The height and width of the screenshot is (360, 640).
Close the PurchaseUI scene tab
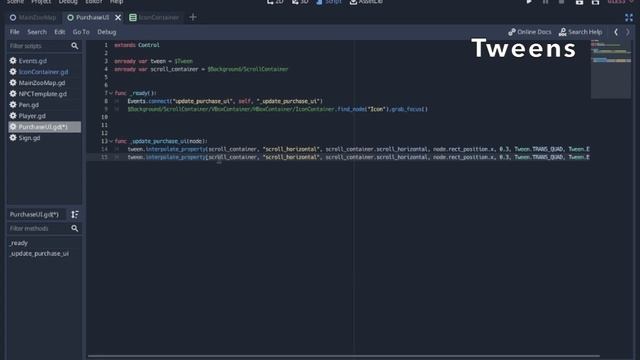point(118,18)
